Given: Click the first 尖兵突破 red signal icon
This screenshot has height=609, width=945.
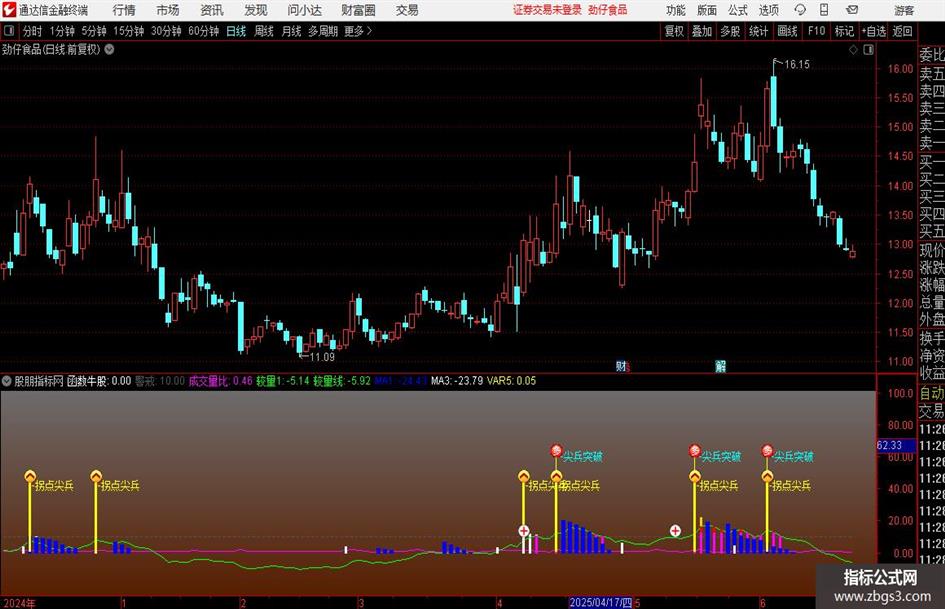Looking at the screenshot, I should [x=556, y=450].
